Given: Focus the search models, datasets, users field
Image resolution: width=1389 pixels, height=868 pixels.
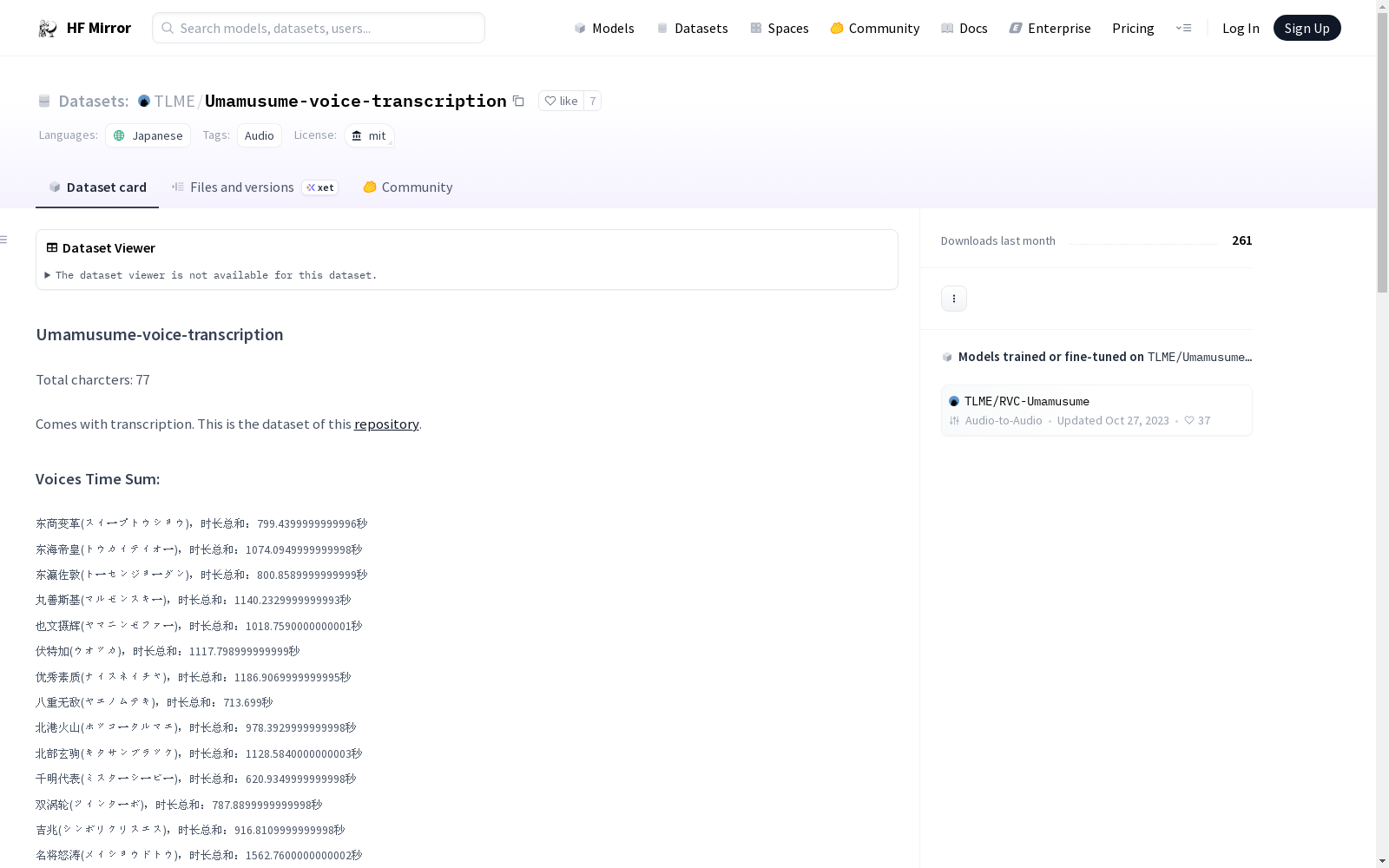Looking at the screenshot, I should [319, 28].
